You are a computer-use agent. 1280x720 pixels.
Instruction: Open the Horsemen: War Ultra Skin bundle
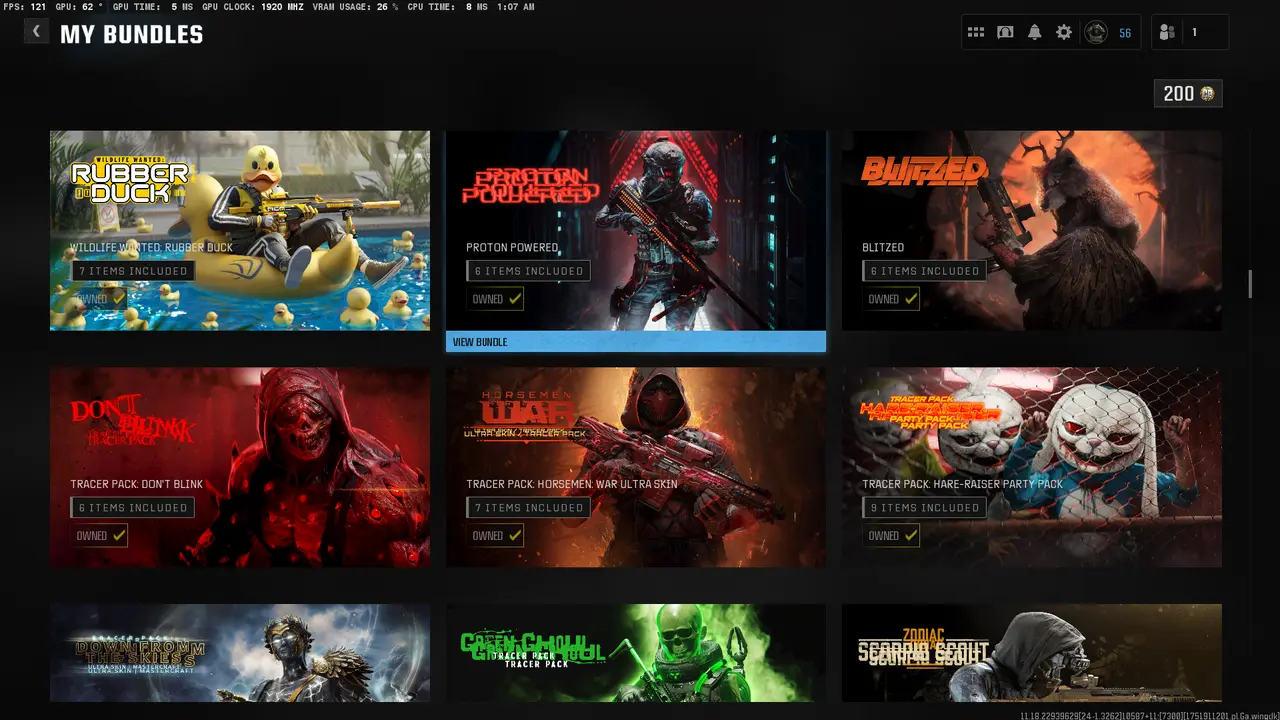tap(635, 467)
